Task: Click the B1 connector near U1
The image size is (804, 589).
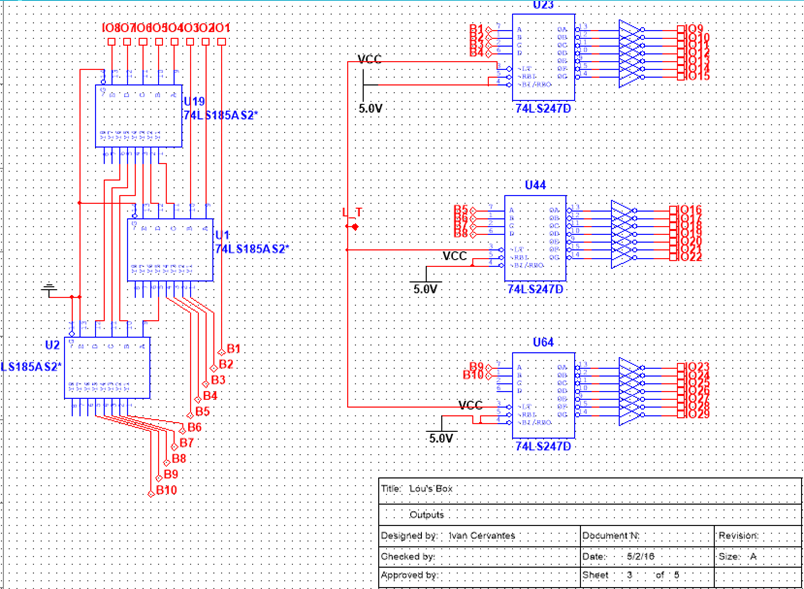Action: pyautogui.click(x=232, y=348)
